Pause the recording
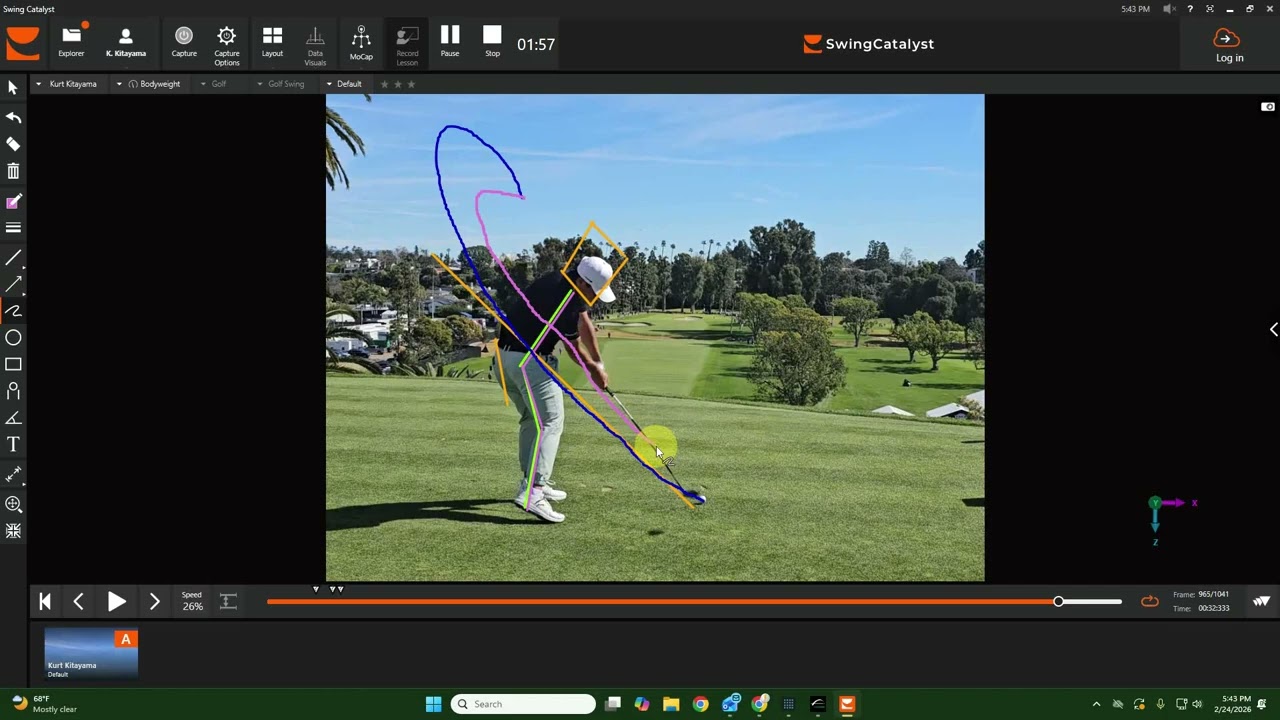Screen dimensions: 1280x720 click(450, 42)
